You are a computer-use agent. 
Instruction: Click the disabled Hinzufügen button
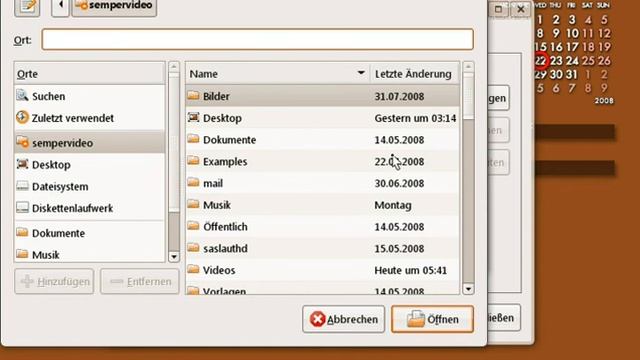(x=54, y=281)
